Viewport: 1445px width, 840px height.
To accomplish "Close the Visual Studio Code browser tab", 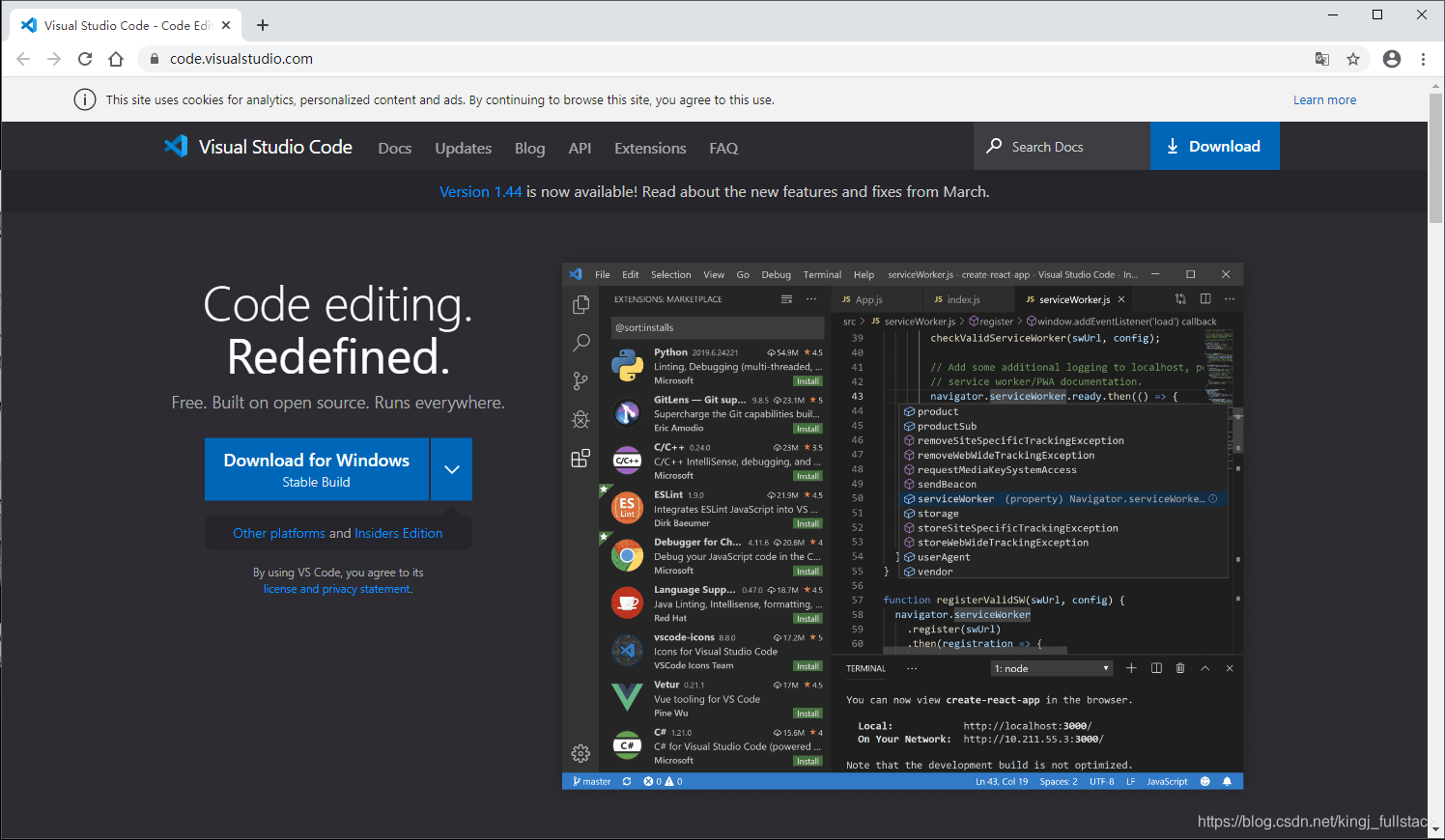I will pos(226,25).
